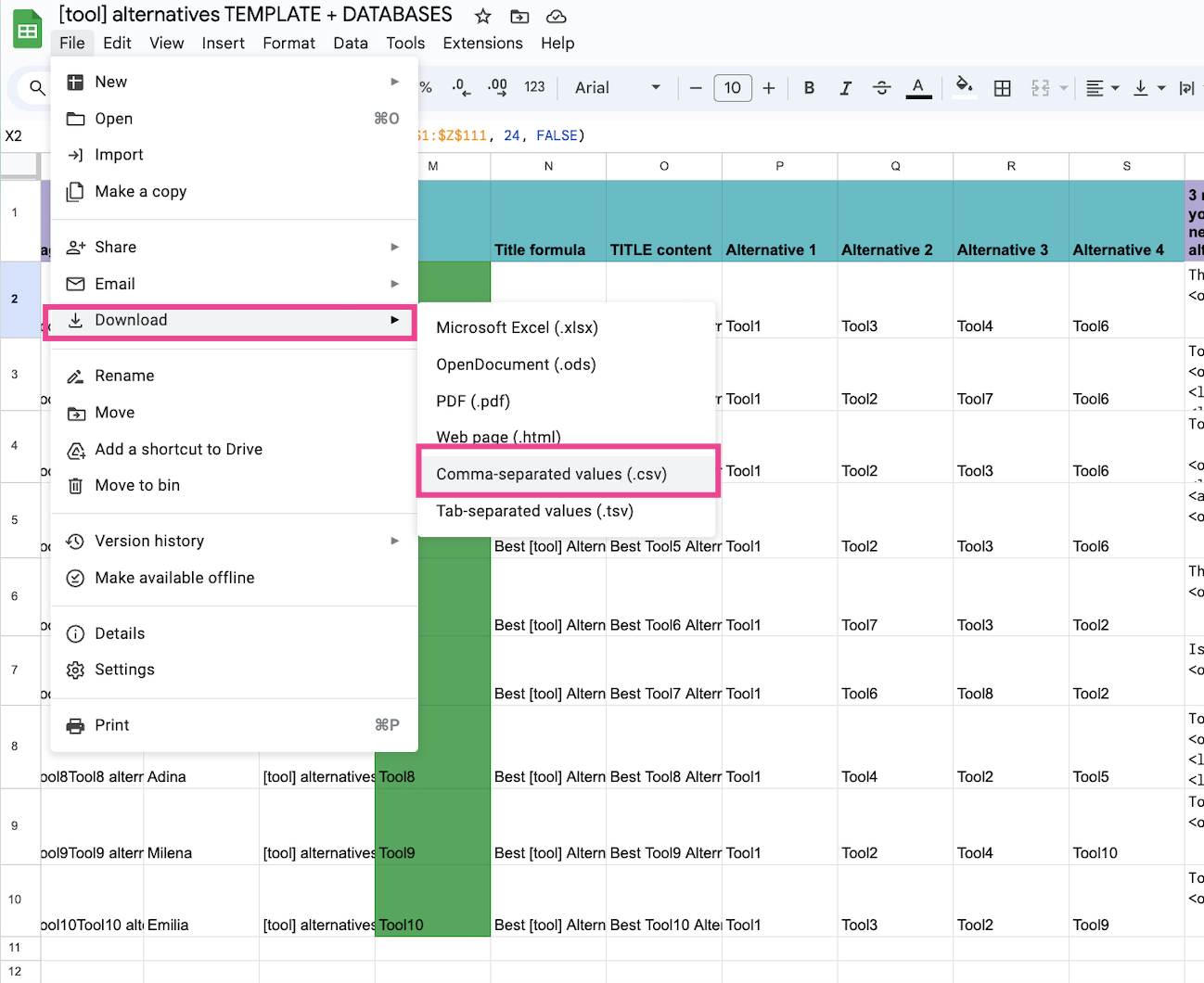Click the search menus magnifier icon
The height and width of the screenshot is (983, 1204).
point(37,88)
